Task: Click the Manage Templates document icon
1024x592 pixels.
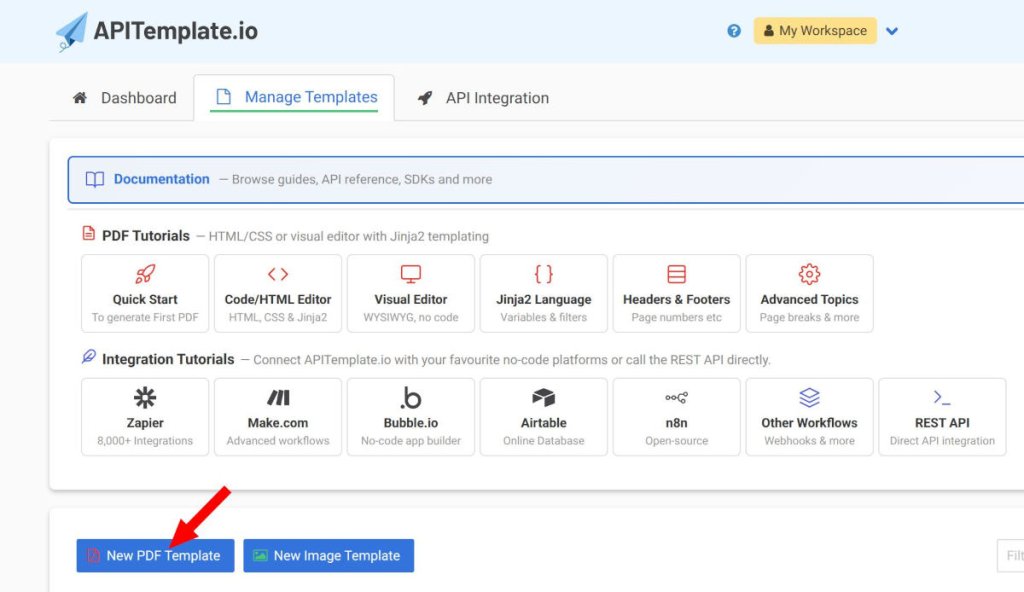Action: pyautogui.click(x=223, y=97)
